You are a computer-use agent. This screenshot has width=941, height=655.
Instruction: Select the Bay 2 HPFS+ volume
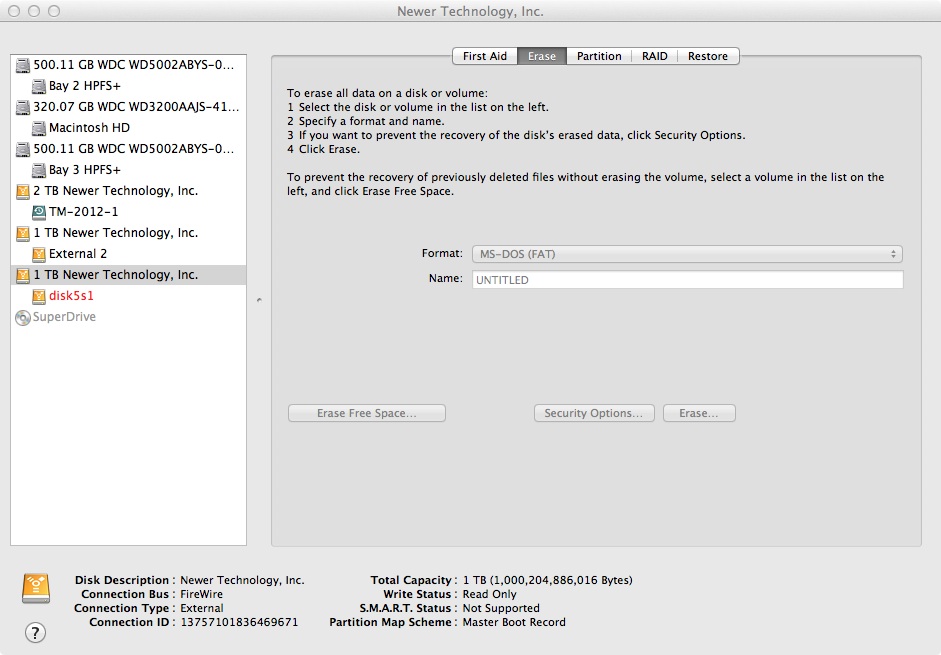tap(128, 86)
